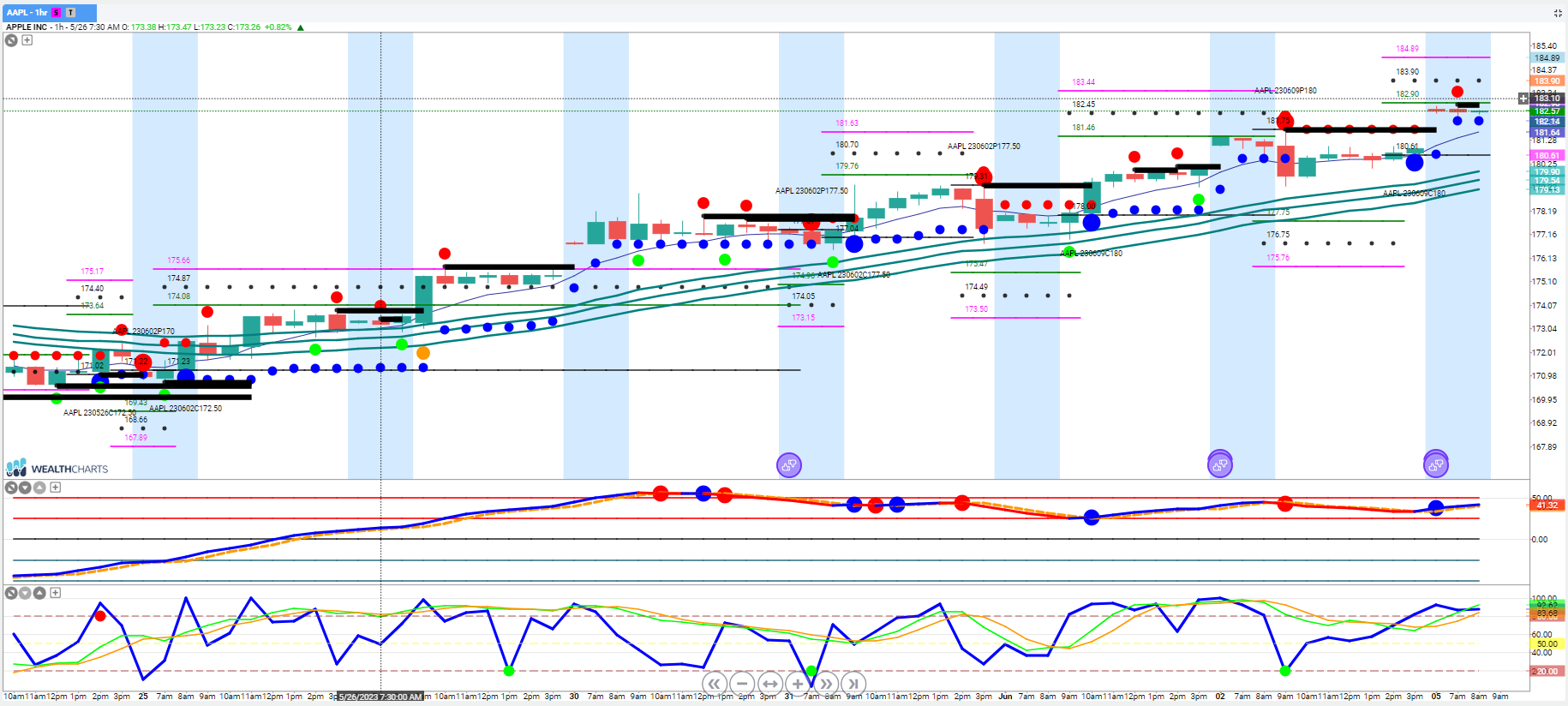Click the green 92.62 stochastic value label

1547,605
